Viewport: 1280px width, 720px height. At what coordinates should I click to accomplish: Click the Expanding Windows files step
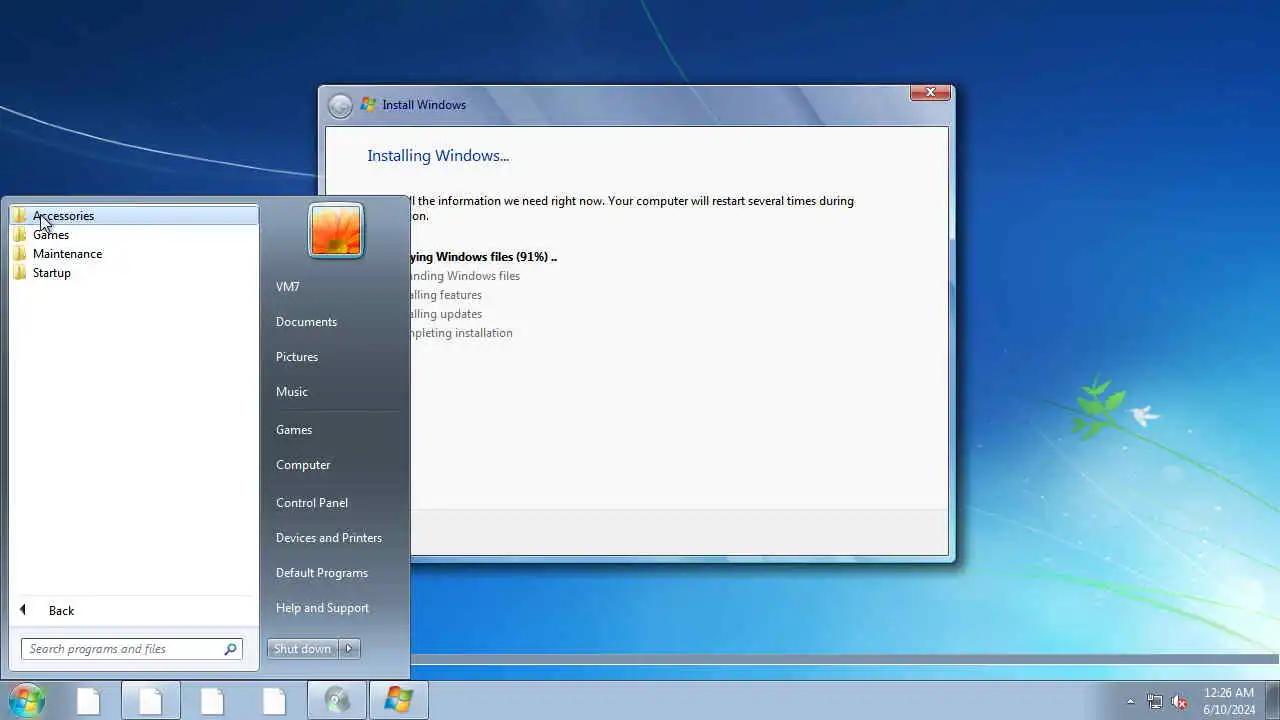click(x=465, y=276)
